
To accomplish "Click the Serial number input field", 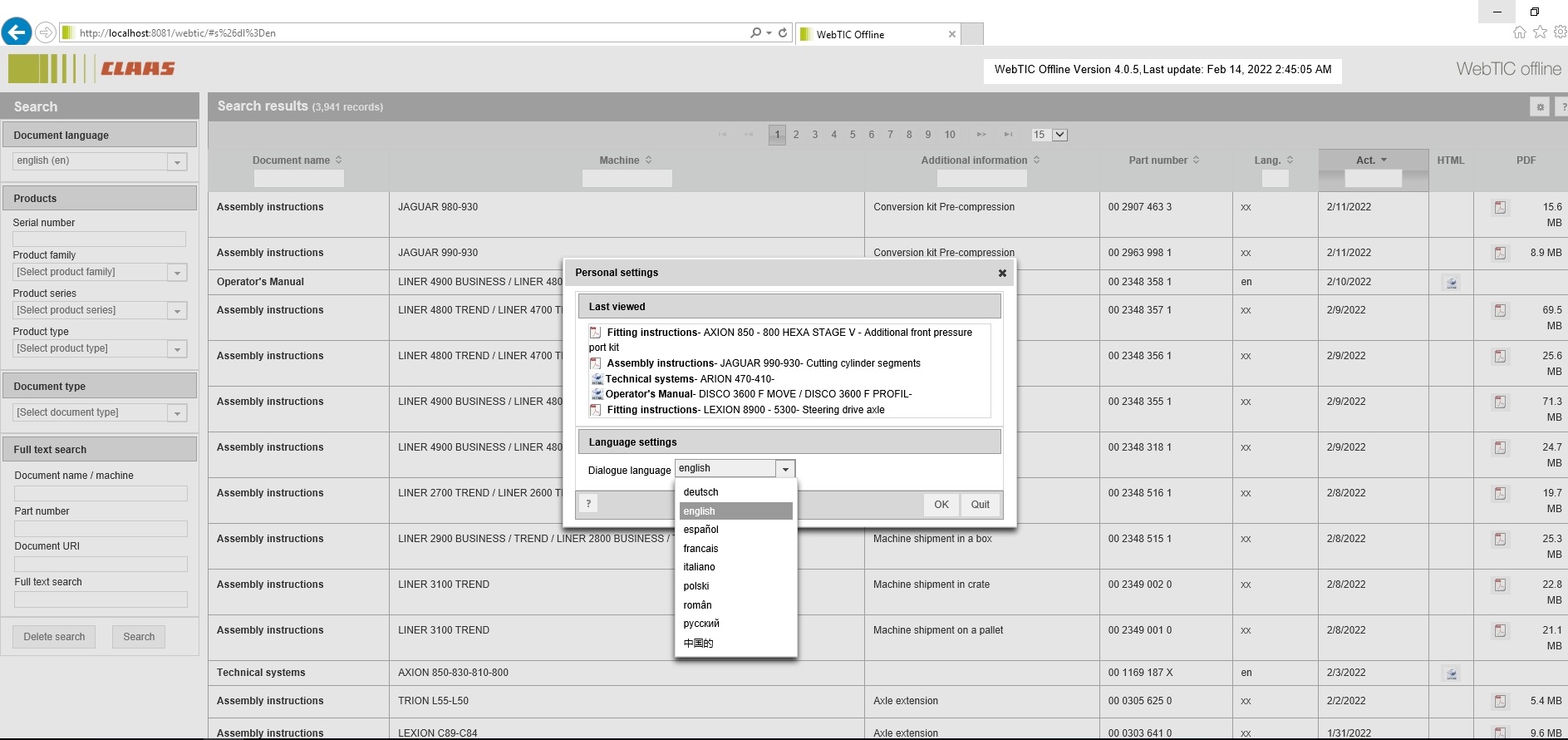I will pos(99,239).
